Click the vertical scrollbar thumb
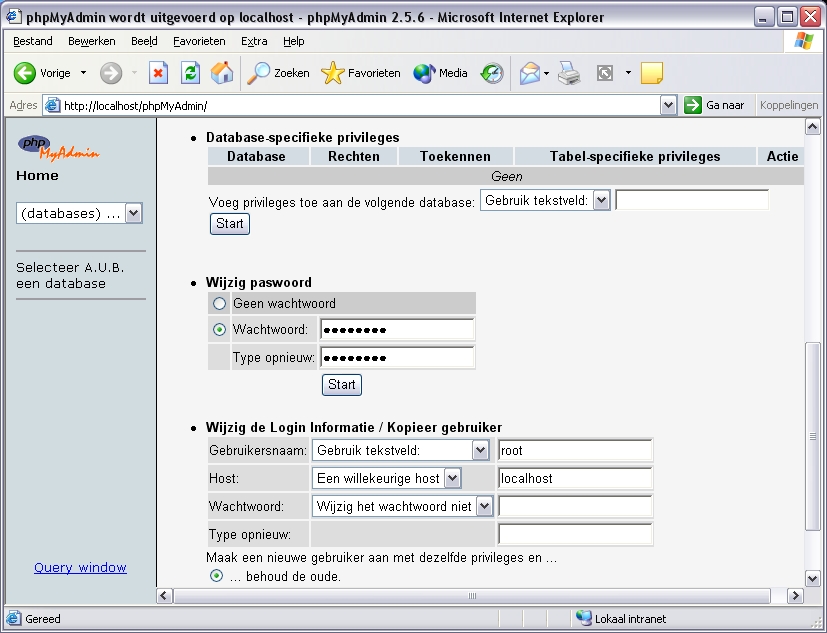 pos(812,437)
